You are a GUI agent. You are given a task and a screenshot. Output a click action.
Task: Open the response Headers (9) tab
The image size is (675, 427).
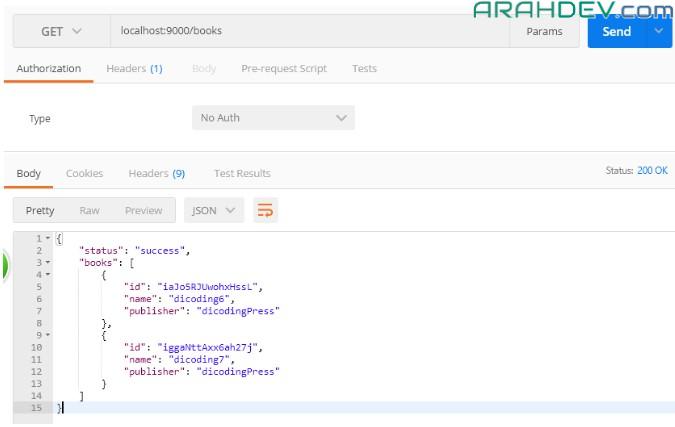tap(156, 173)
